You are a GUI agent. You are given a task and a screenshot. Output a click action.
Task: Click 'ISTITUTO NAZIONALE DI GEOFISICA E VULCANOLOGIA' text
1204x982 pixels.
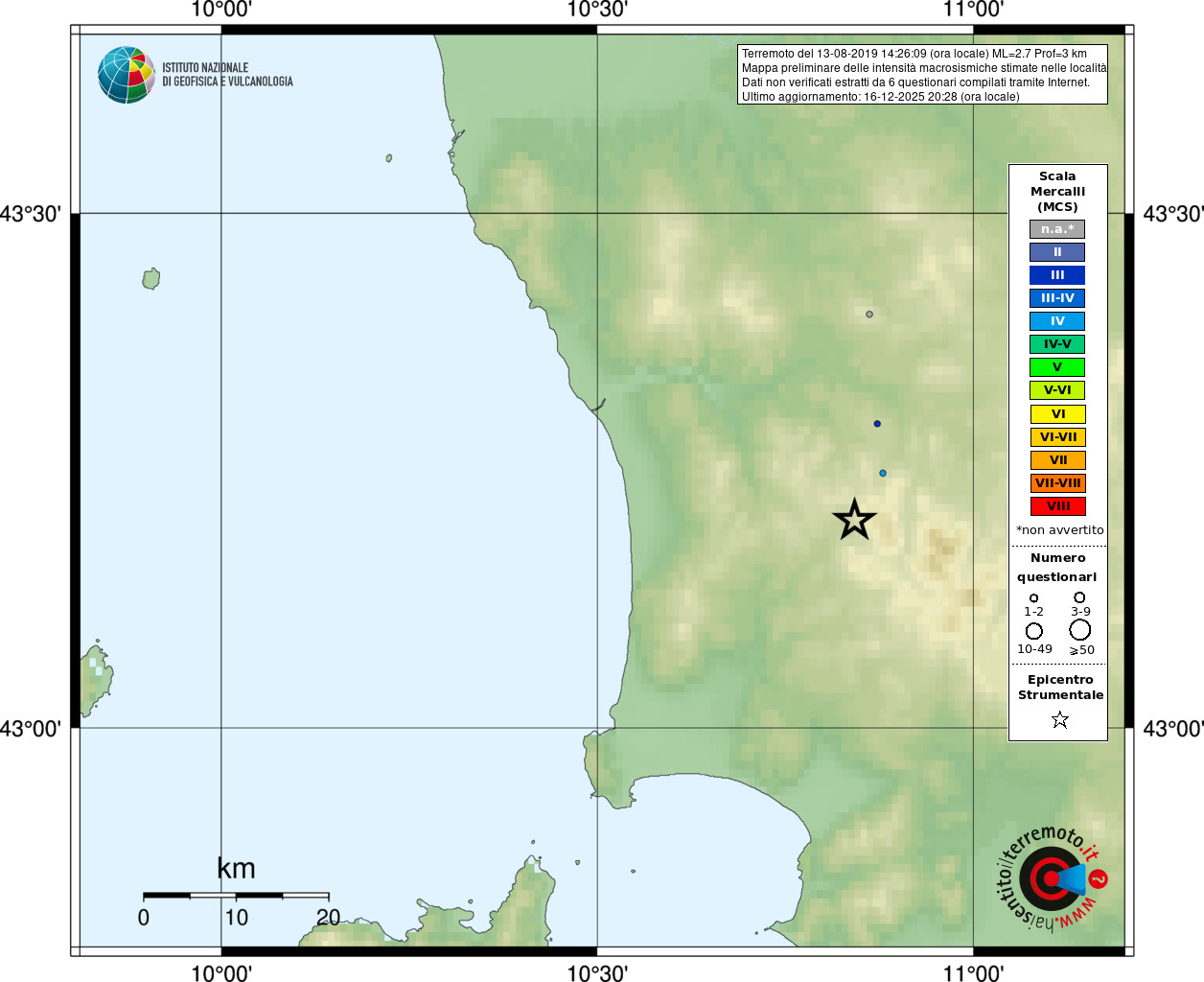point(227,75)
